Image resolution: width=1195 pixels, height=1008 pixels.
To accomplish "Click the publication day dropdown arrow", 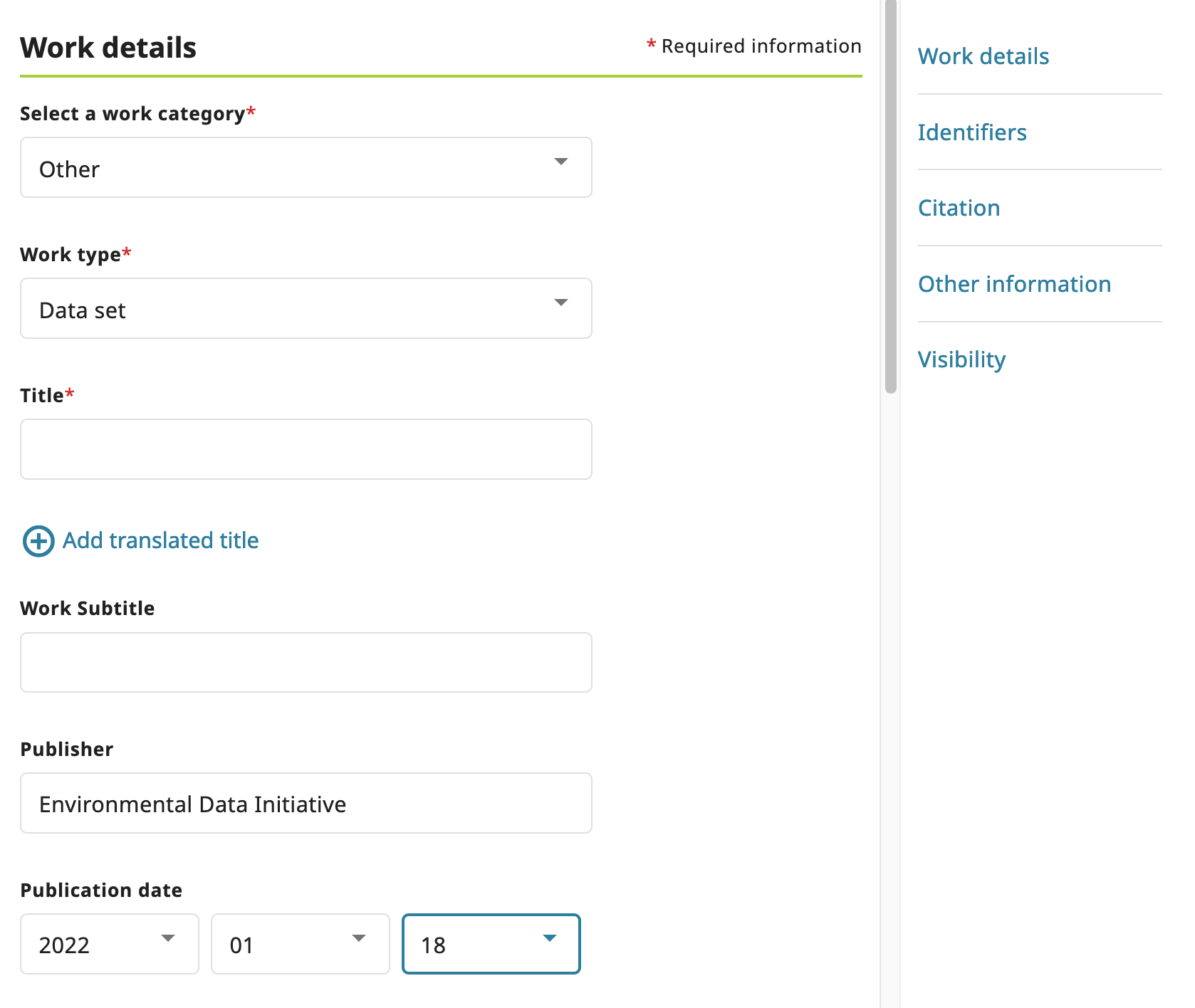I will click(x=550, y=938).
